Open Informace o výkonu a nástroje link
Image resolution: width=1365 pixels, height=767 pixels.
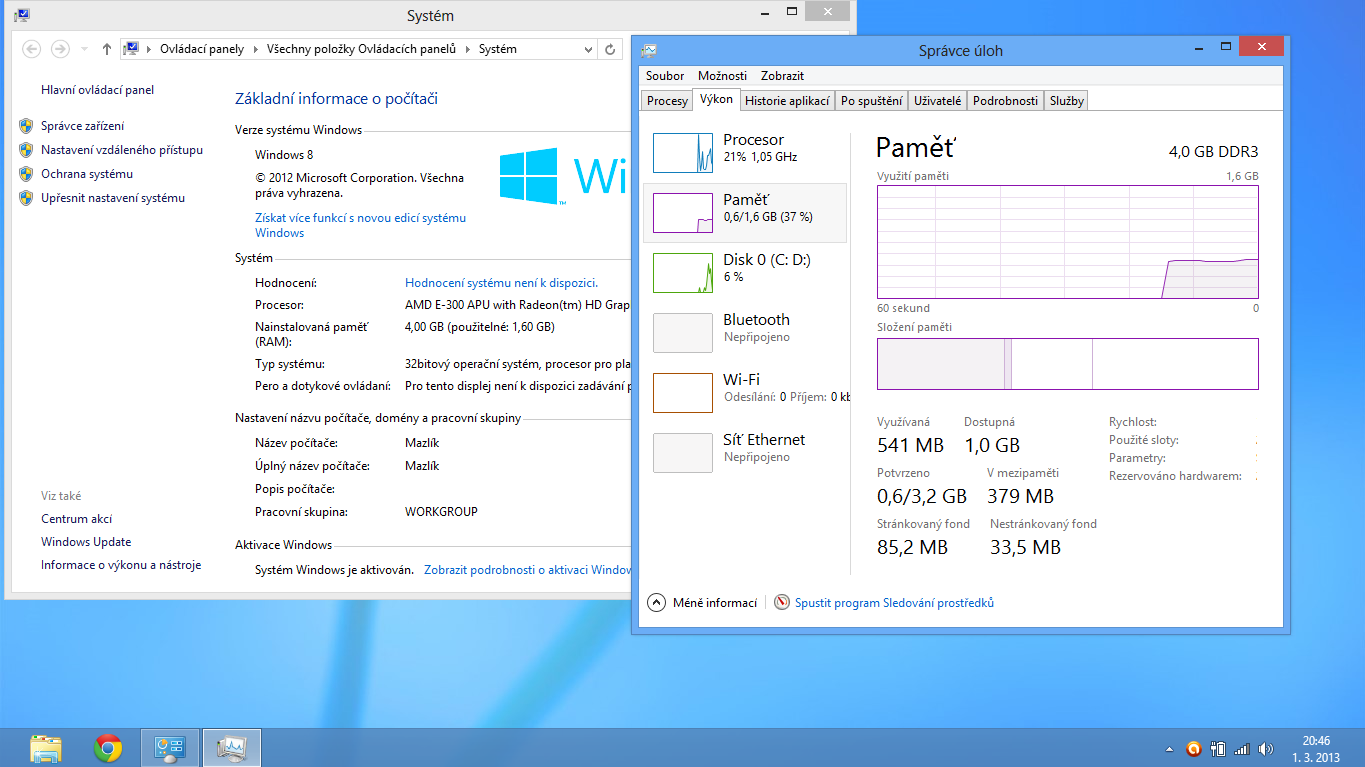point(121,565)
